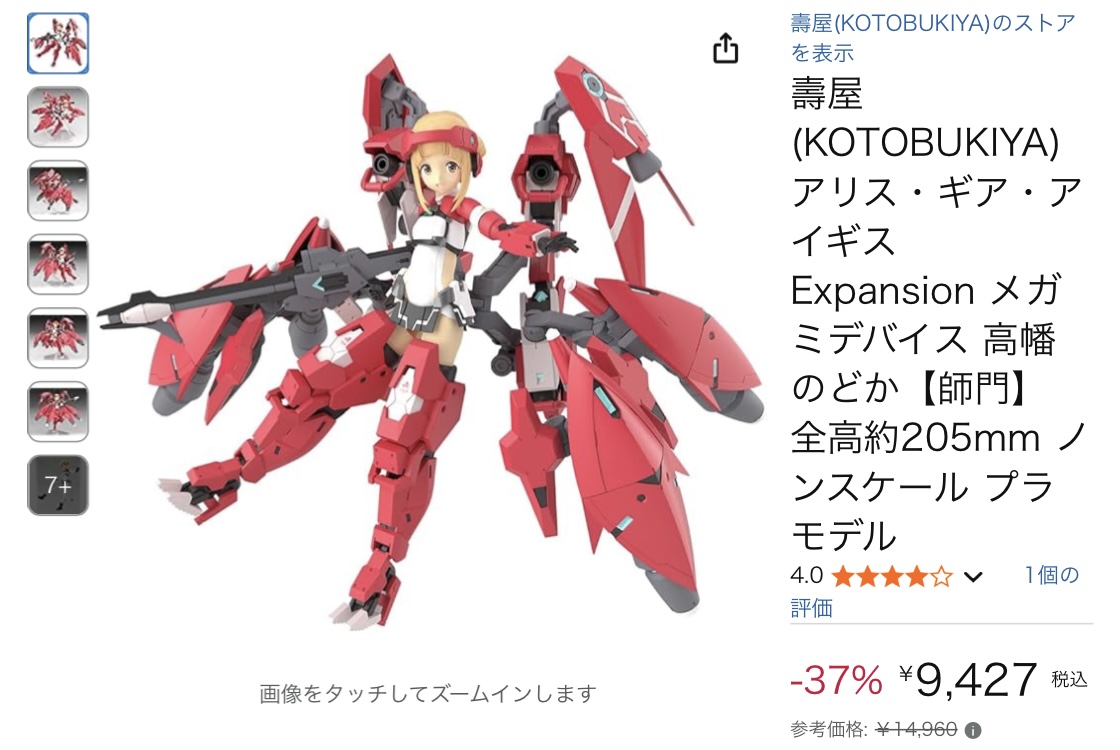Image resolution: width=1120 pixels, height=750 pixels.
Task: Click the struck-through ¥14,960 reference price
Action: pos(916,729)
